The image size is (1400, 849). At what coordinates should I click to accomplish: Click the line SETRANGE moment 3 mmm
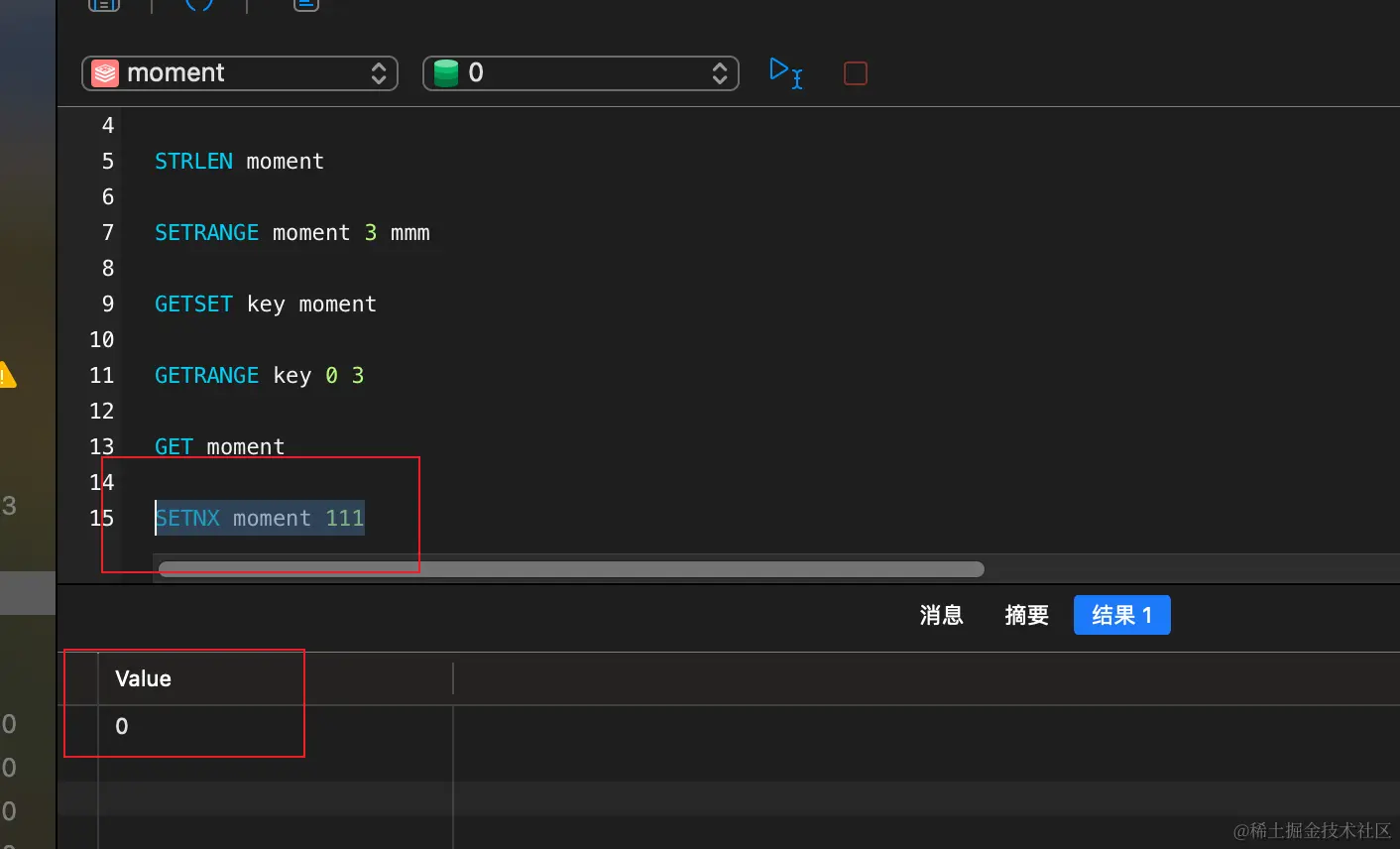tap(292, 232)
